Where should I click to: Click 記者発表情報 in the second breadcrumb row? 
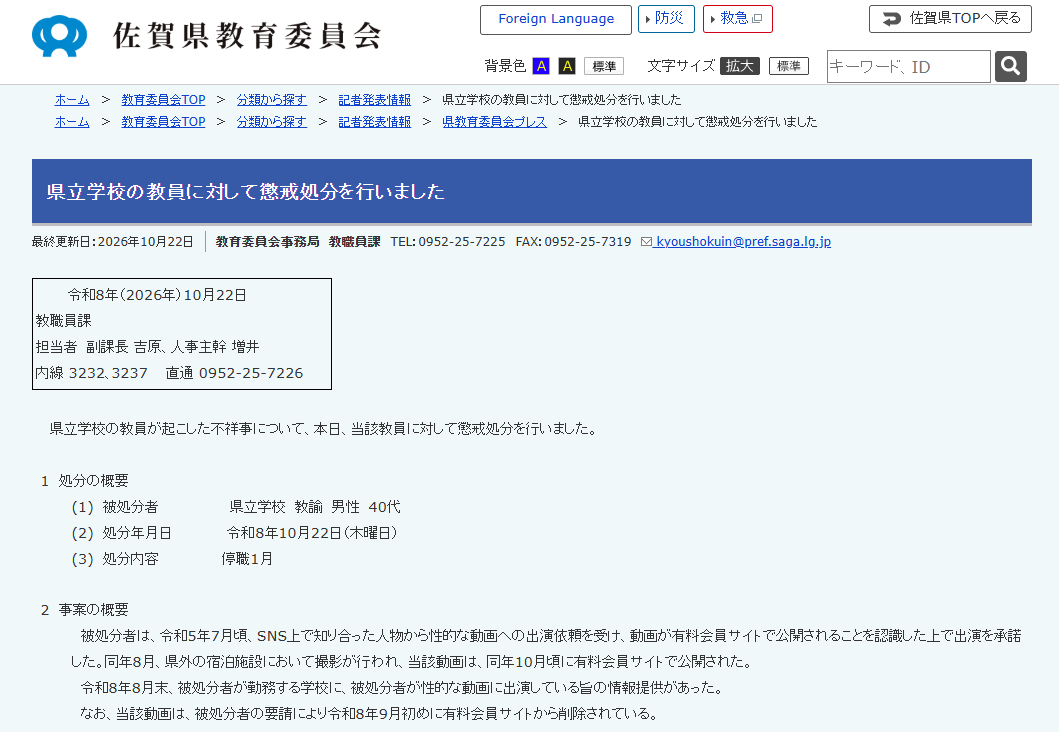(x=375, y=122)
